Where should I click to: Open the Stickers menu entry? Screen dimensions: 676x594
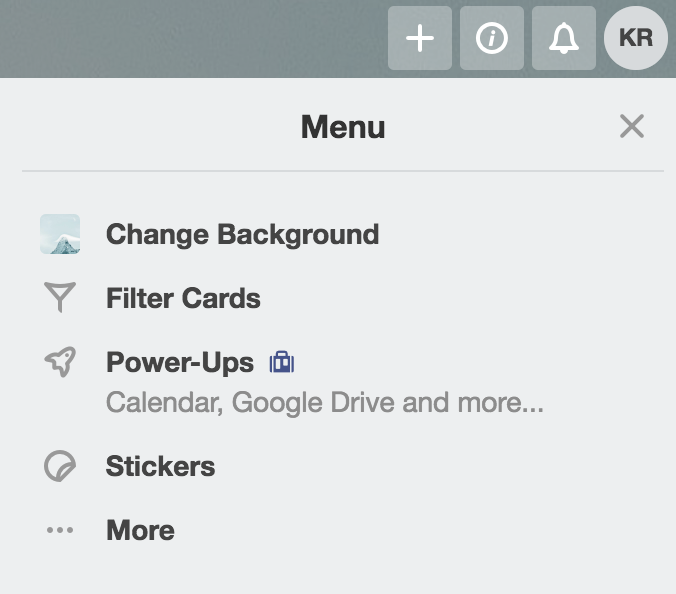[160, 466]
